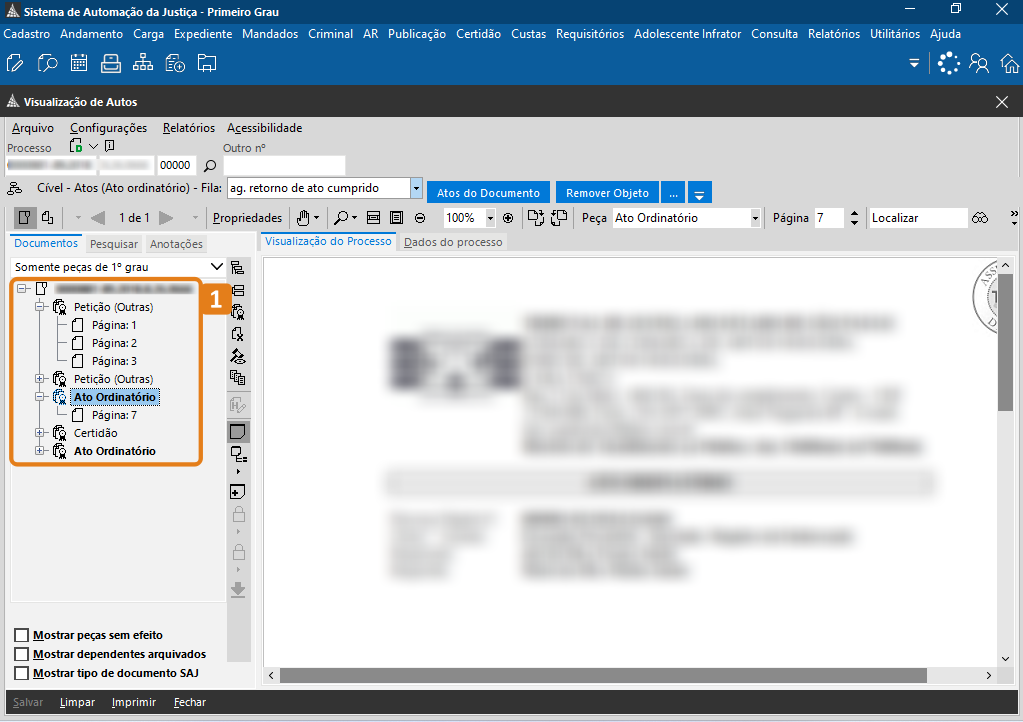Click the rotate page counterclockwise icon
The width and height of the screenshot is (1023, 722).
(559, 218)
